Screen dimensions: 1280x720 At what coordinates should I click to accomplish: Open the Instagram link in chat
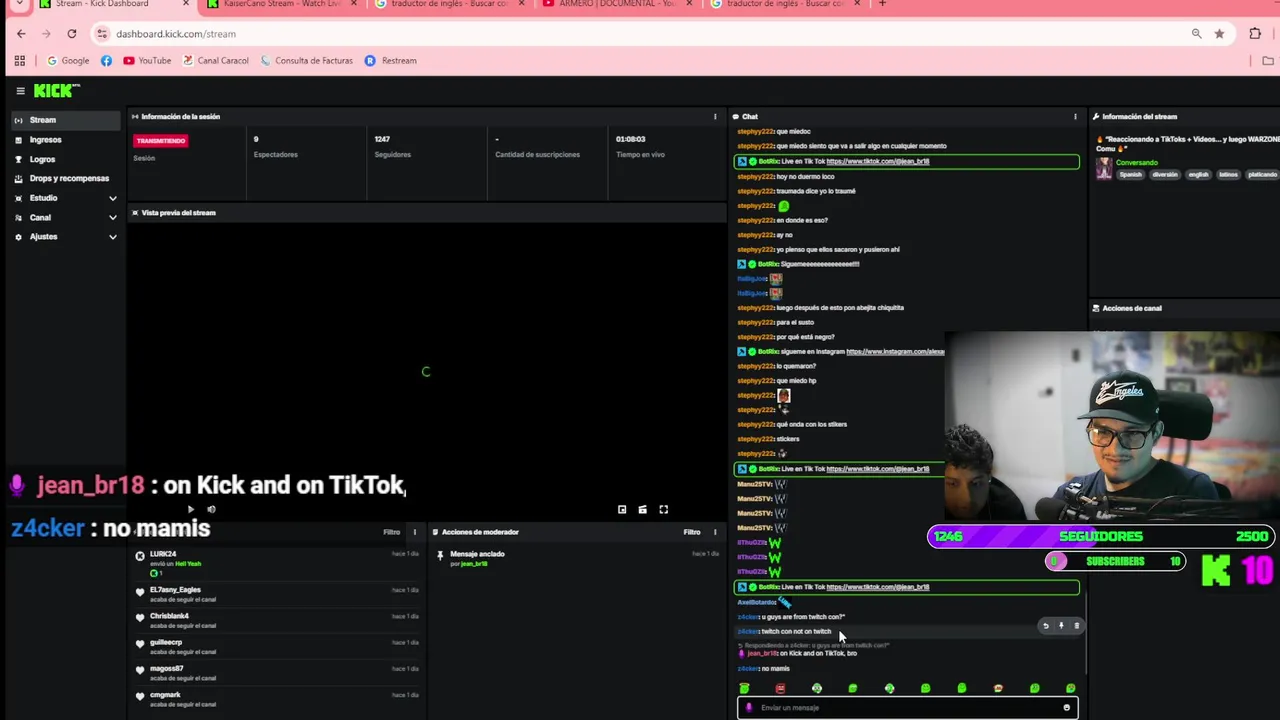(895, 352)
